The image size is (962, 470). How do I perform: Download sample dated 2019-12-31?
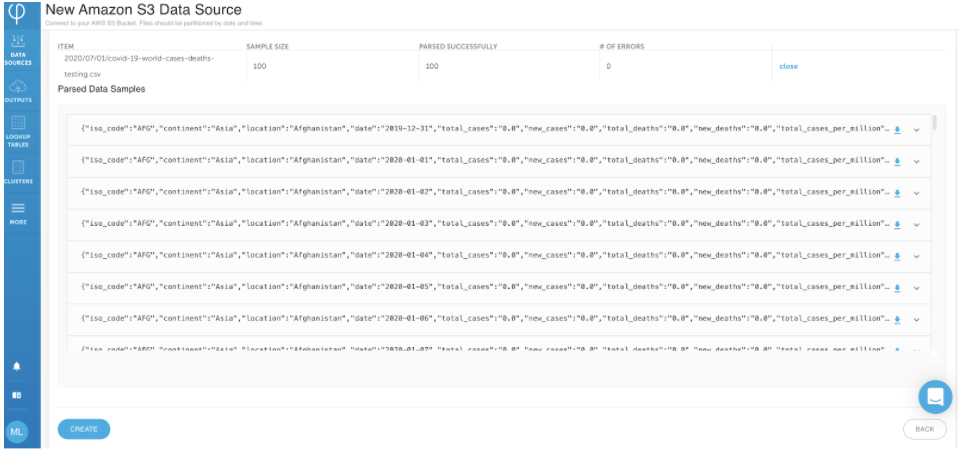click(897, 129)
